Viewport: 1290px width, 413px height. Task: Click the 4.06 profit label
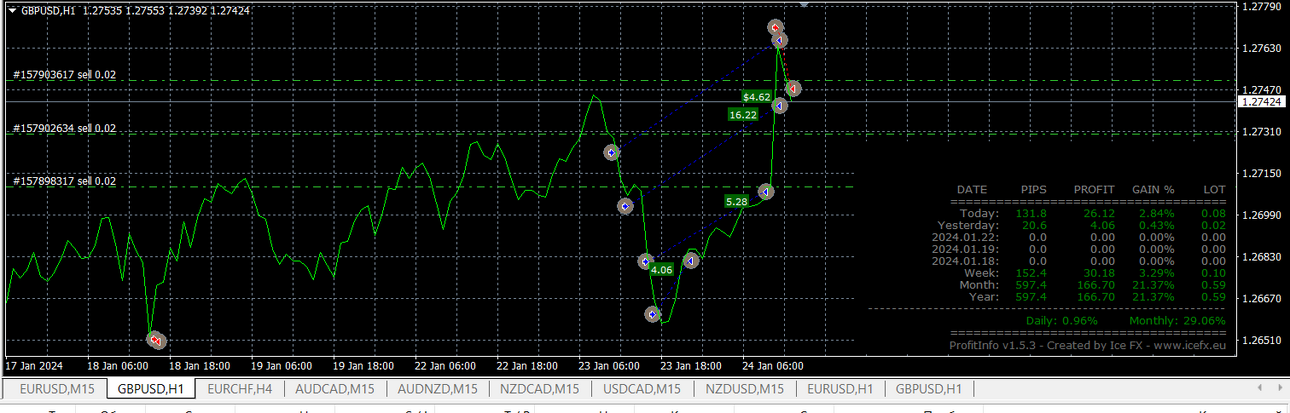[x=661, y=270]
